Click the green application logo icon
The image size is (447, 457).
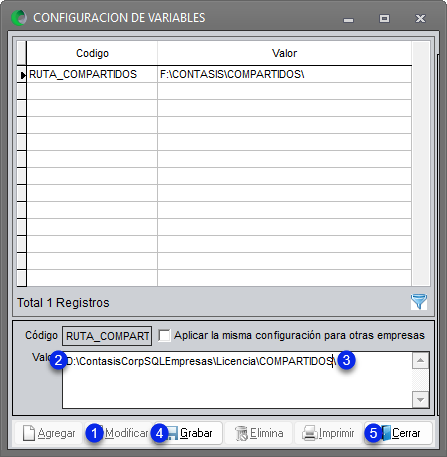[x=19, y=18]
